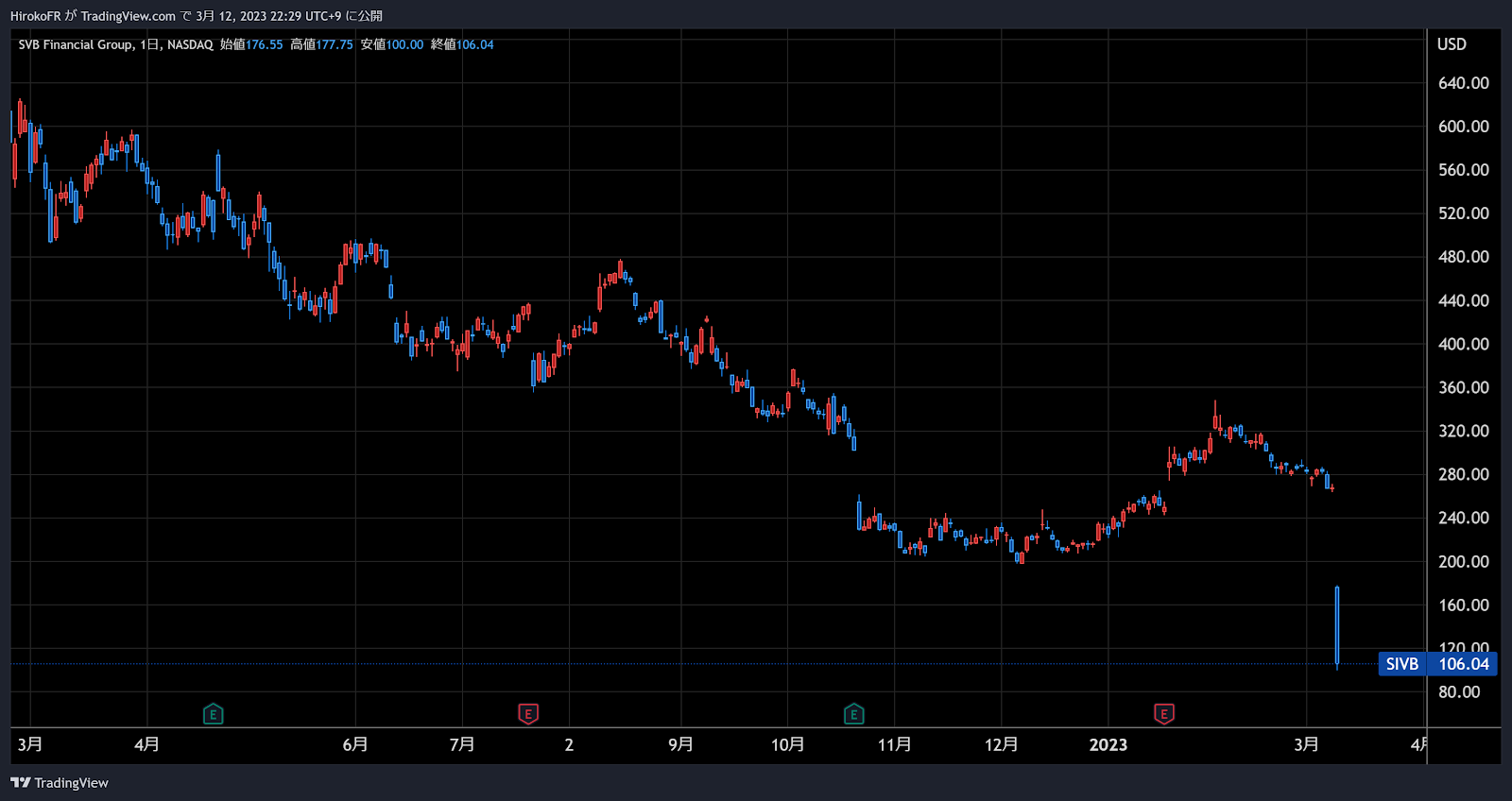Click the 11月 time axis label
1512x801 pixels.
point(894,744)
